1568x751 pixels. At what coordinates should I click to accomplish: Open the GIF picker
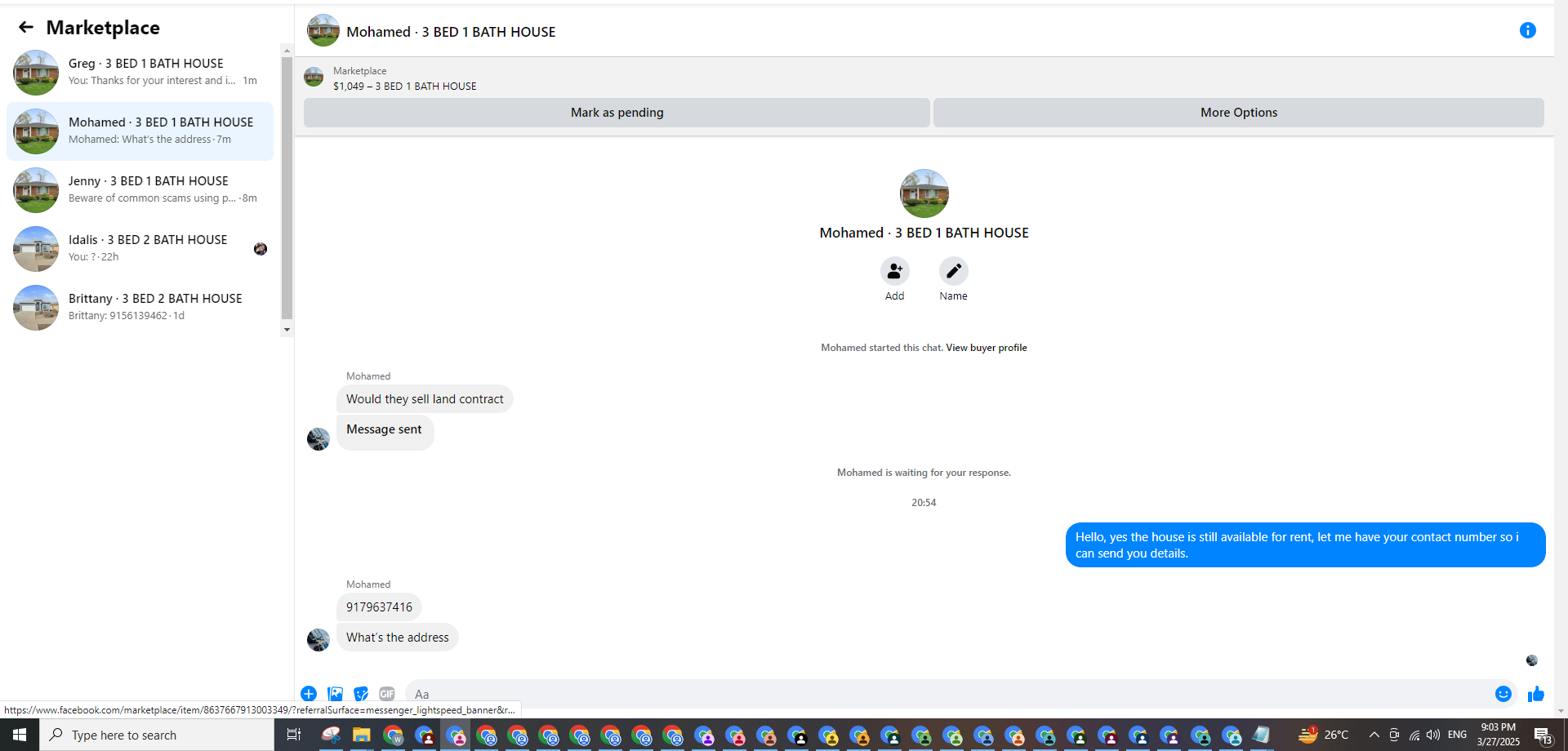click(387, 694)
